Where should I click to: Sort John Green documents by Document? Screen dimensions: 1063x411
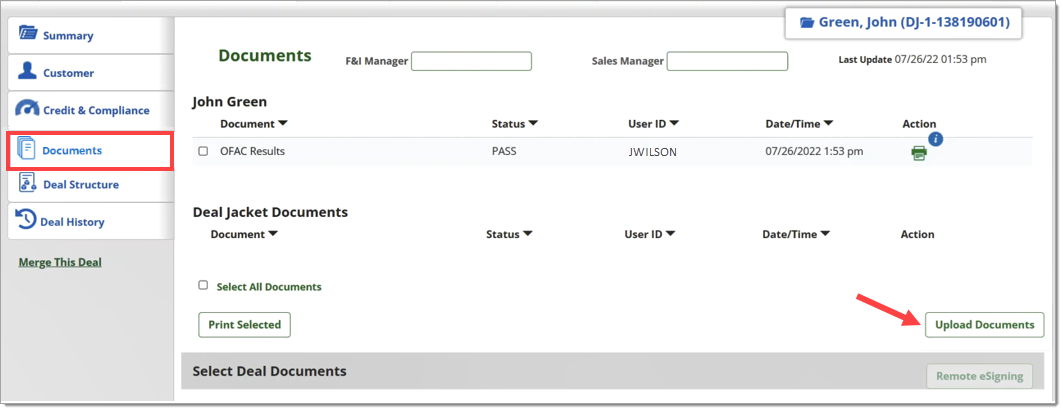point(254,123)
